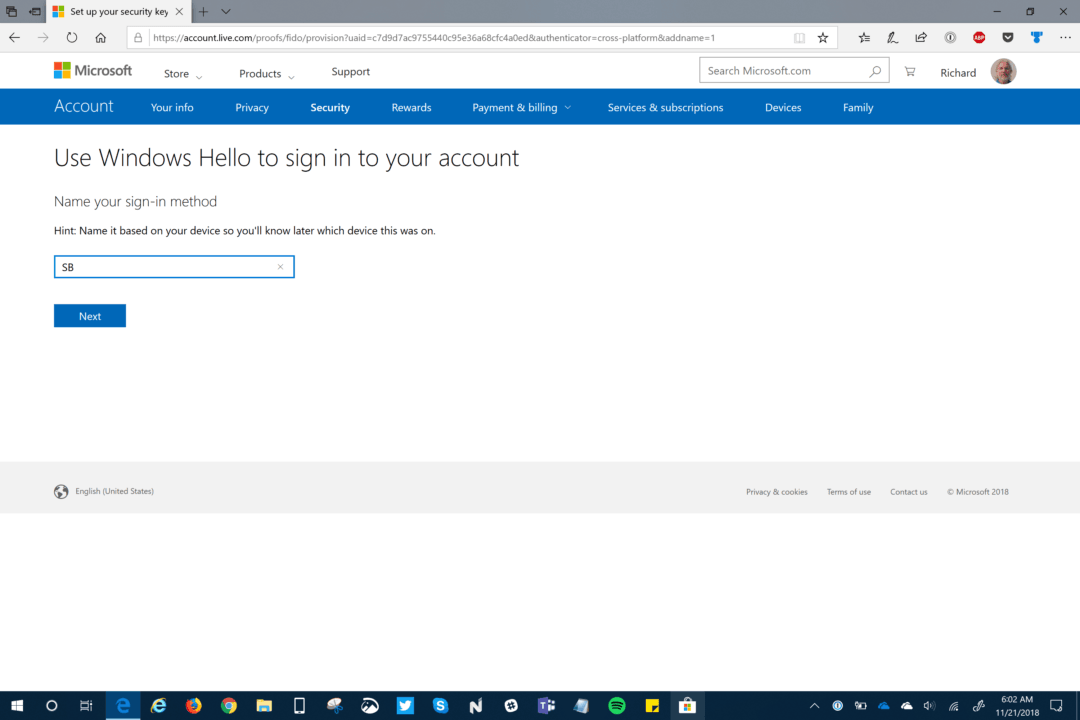This screenshot has width=1080, height=720.
Task: Open Web Notes with the pen icon
Action: tap(892, 37)
